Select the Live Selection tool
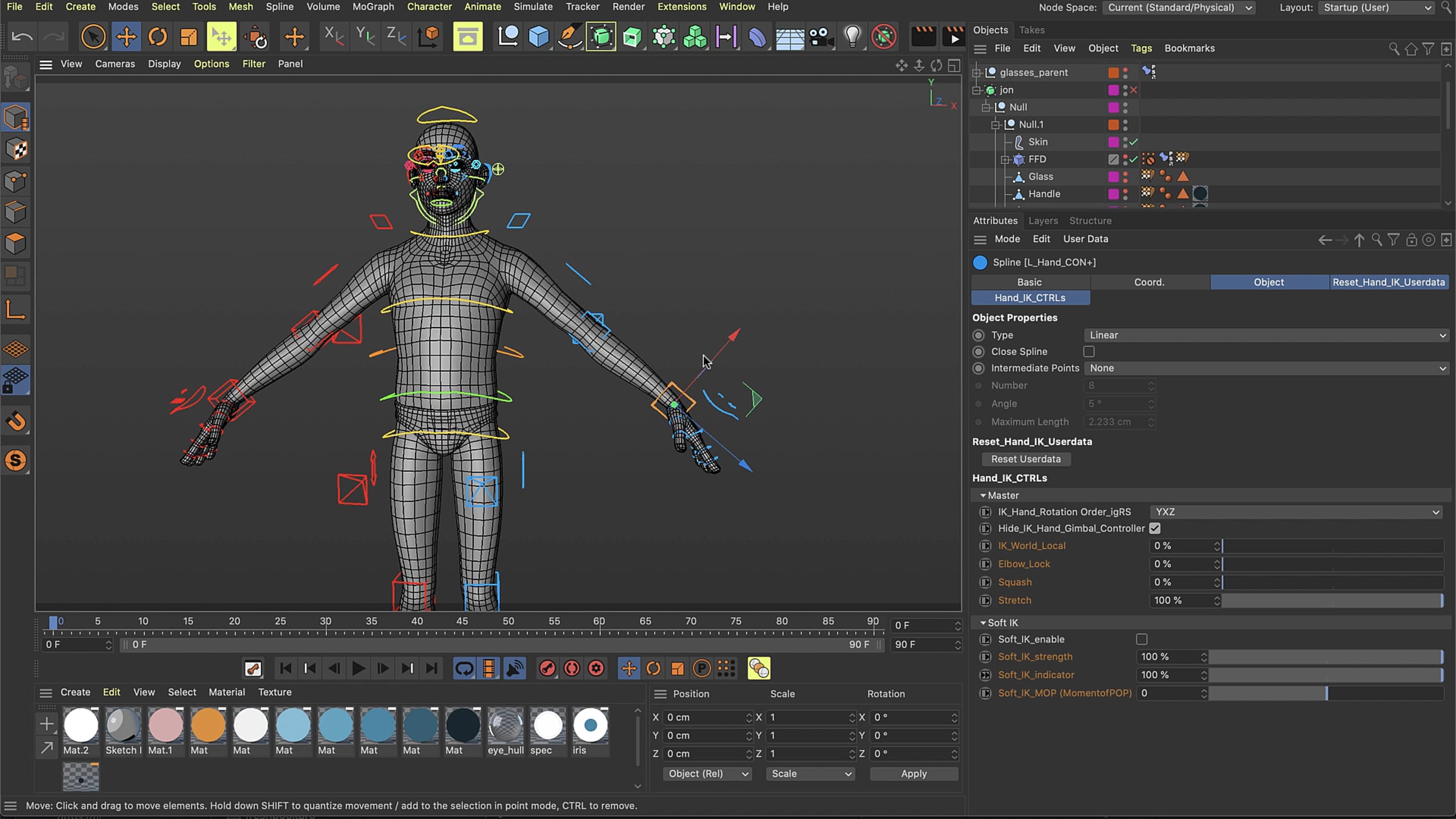Screen dimensions: 1456x819 (x=93, y=37)
